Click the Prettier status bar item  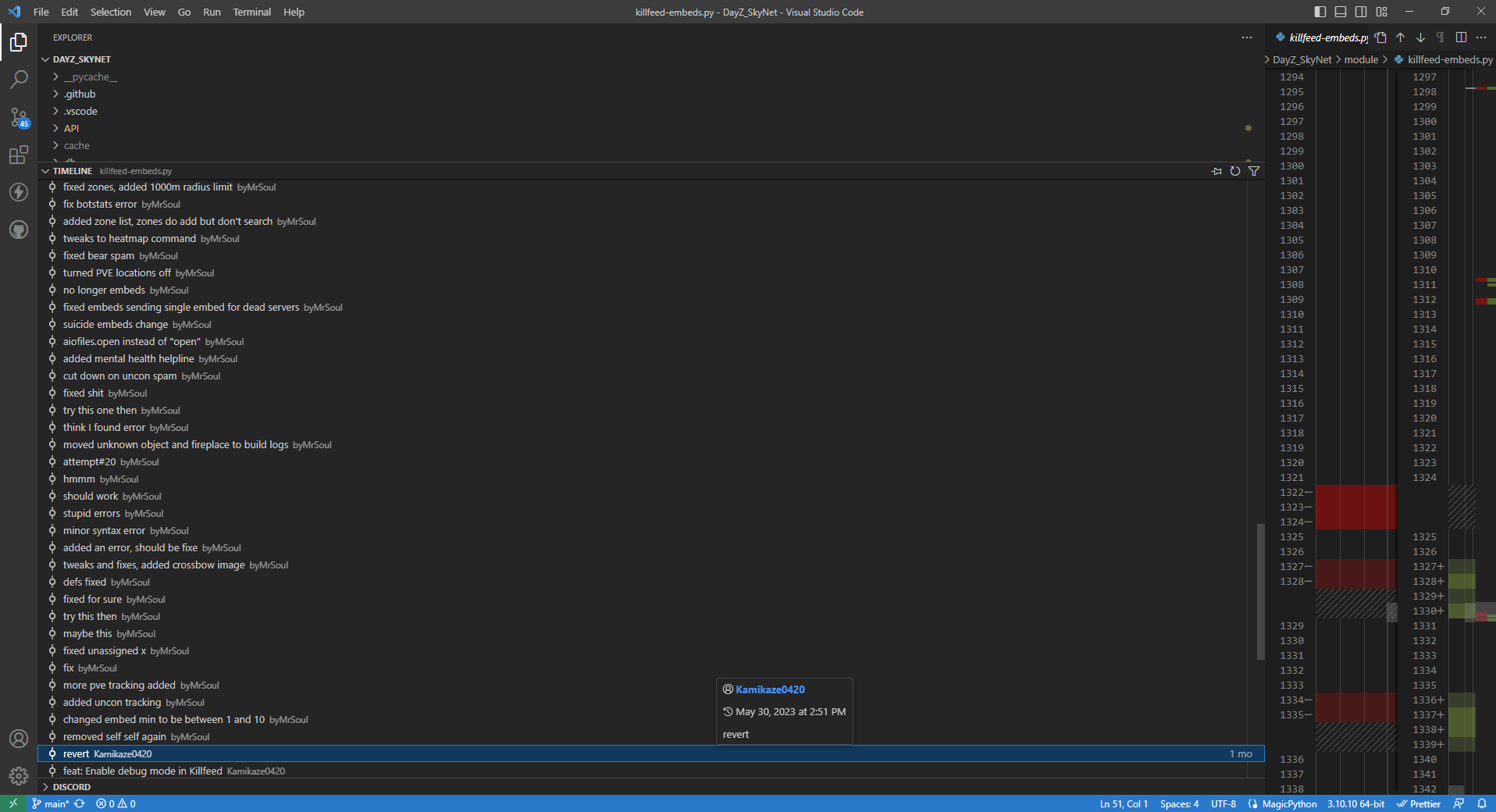coord(1419,803)
